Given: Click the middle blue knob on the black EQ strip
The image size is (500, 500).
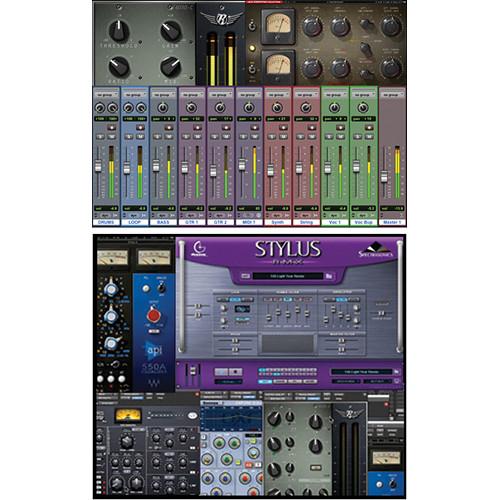Looking at the screenshot, I should [110, 315].
